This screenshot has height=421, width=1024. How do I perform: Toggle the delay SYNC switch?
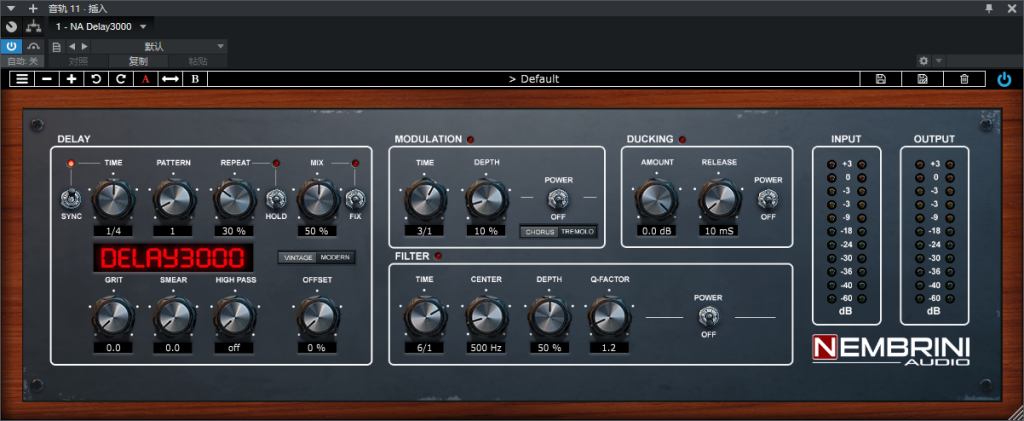(69, 198)
